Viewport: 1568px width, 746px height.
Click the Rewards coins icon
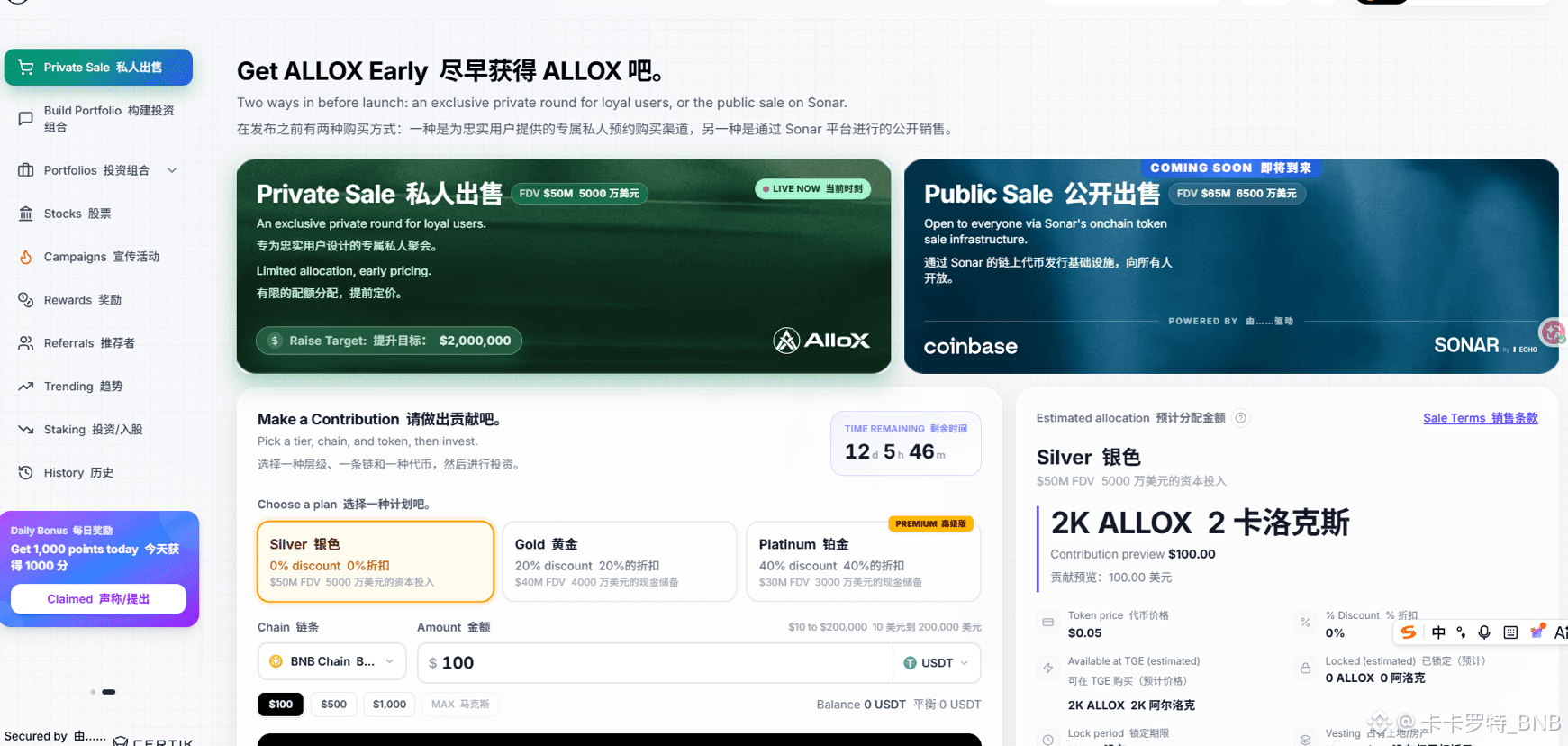tap(25, 300)
